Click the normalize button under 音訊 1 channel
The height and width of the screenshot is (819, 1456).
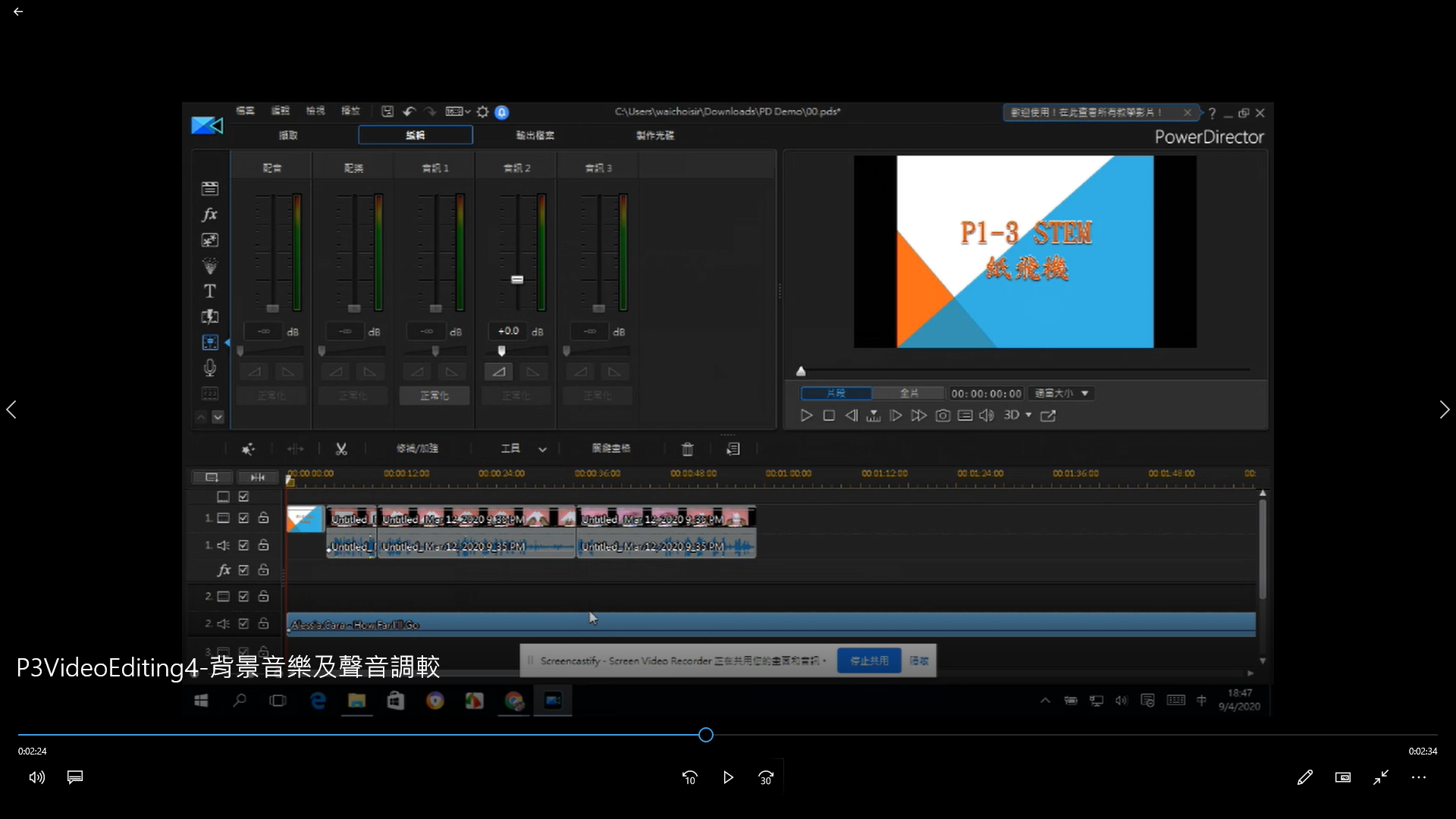coord(435,396)
